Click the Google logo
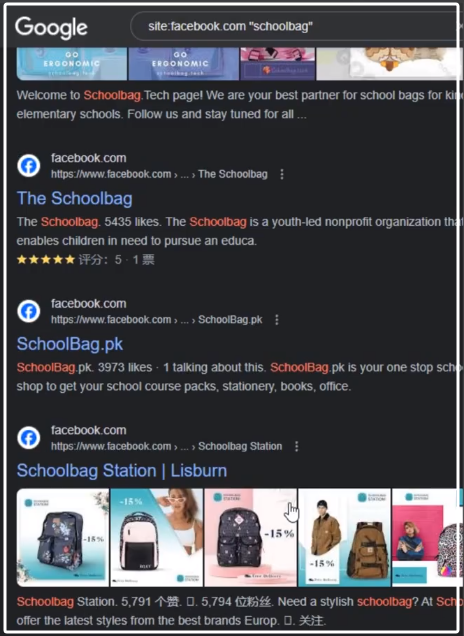This screenshot has height=636, width=464. [51, 28]
